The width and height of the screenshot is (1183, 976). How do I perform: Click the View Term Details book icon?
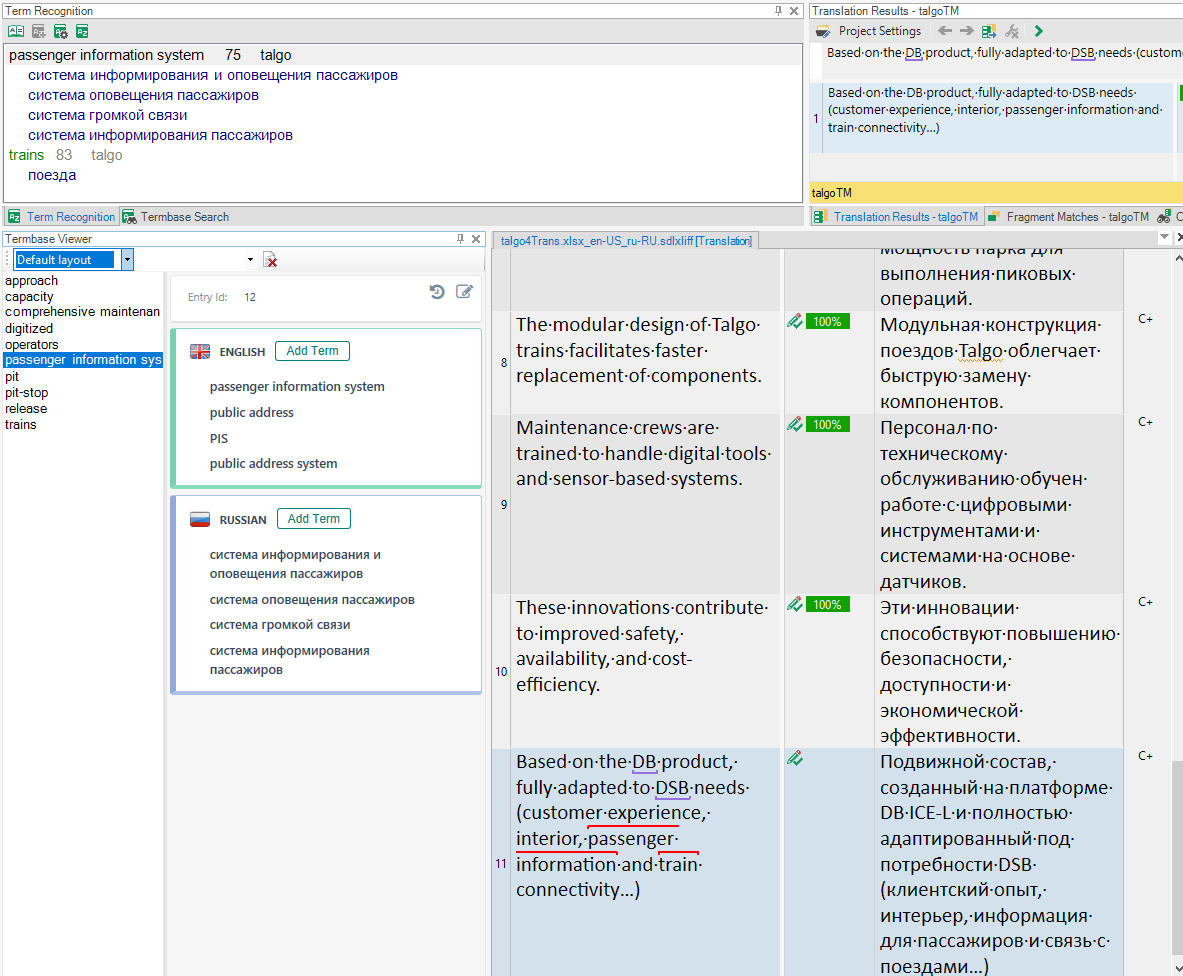16,31
